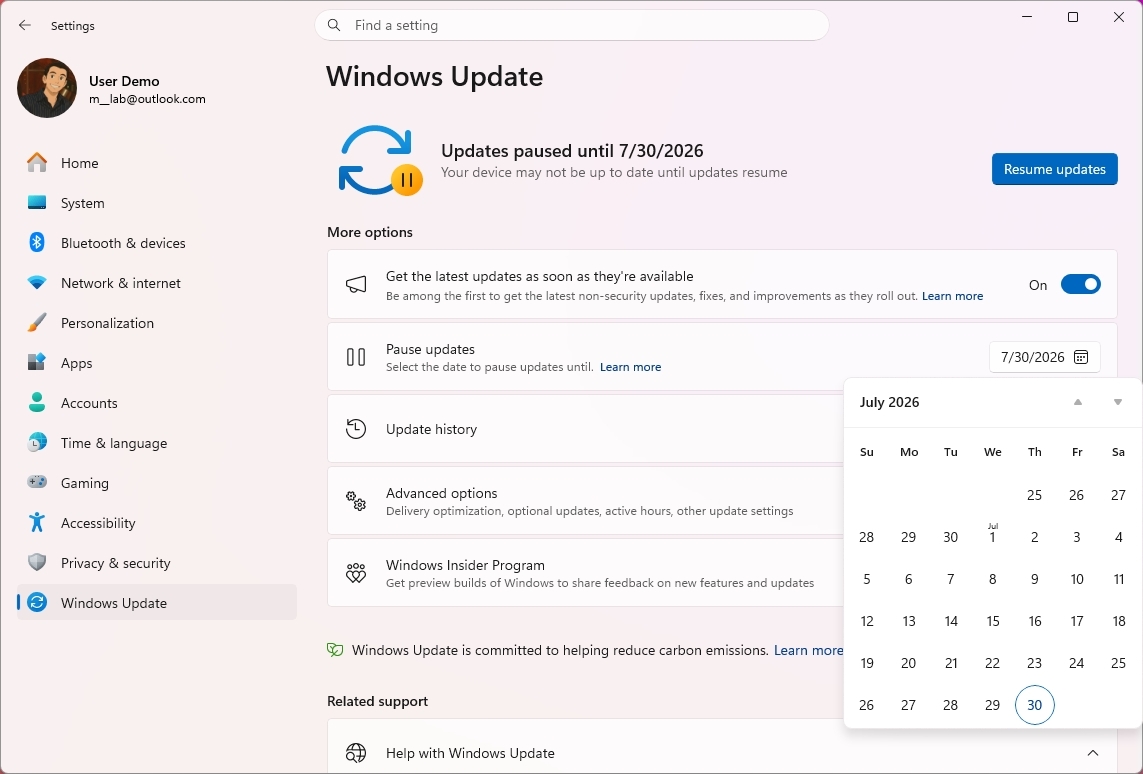Select July 4 in the calendar

tap(1118, 537)
